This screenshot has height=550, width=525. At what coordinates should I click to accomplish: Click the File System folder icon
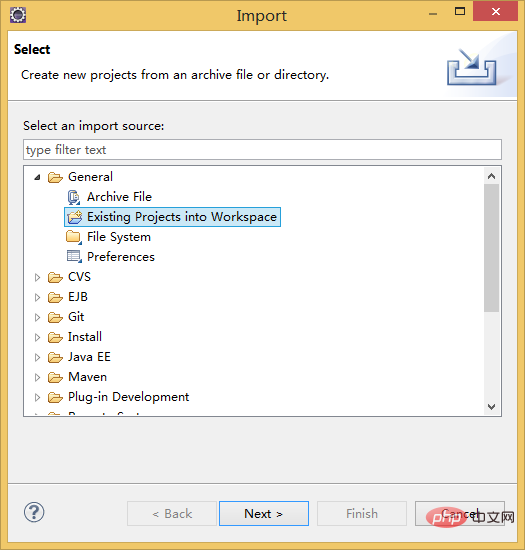point(74,237)
